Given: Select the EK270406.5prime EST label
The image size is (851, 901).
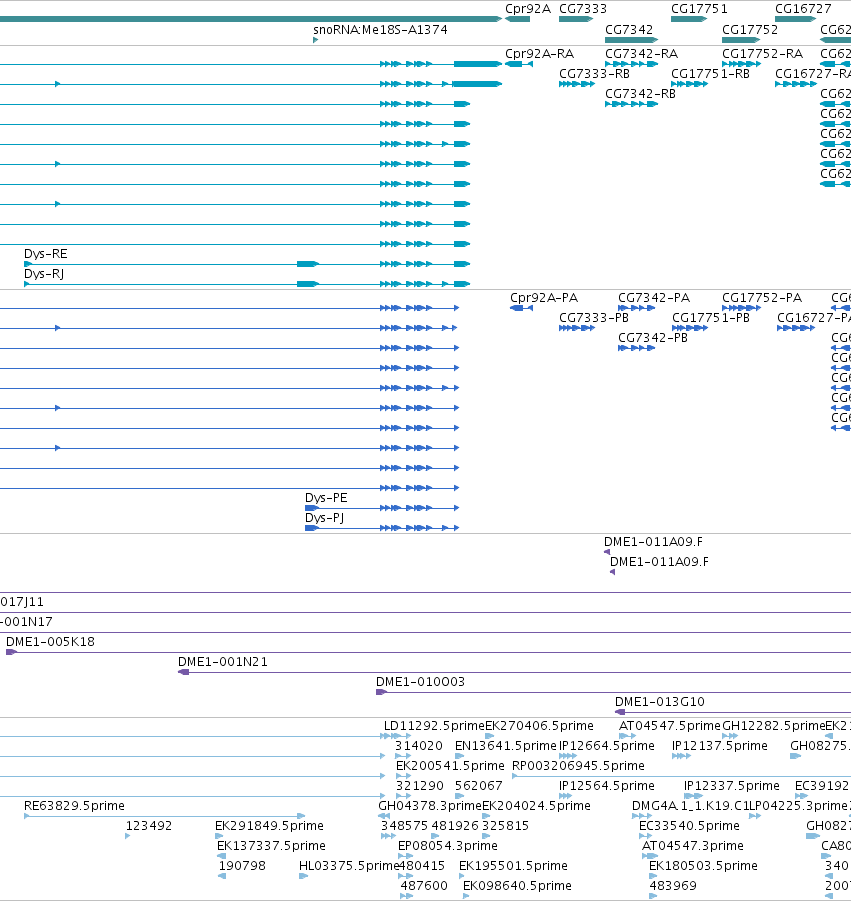Looking at the screenshot, I should point(539,726).
